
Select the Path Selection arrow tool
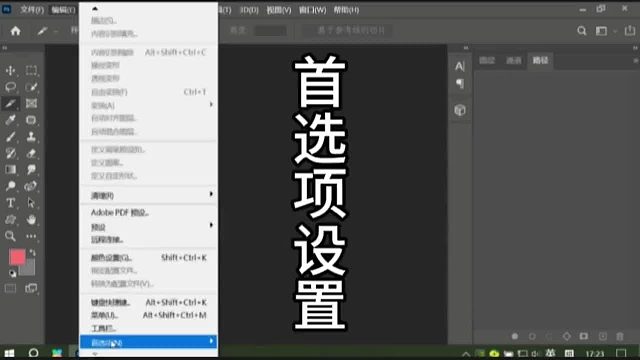pyautogui.click(x=31, y=203)
